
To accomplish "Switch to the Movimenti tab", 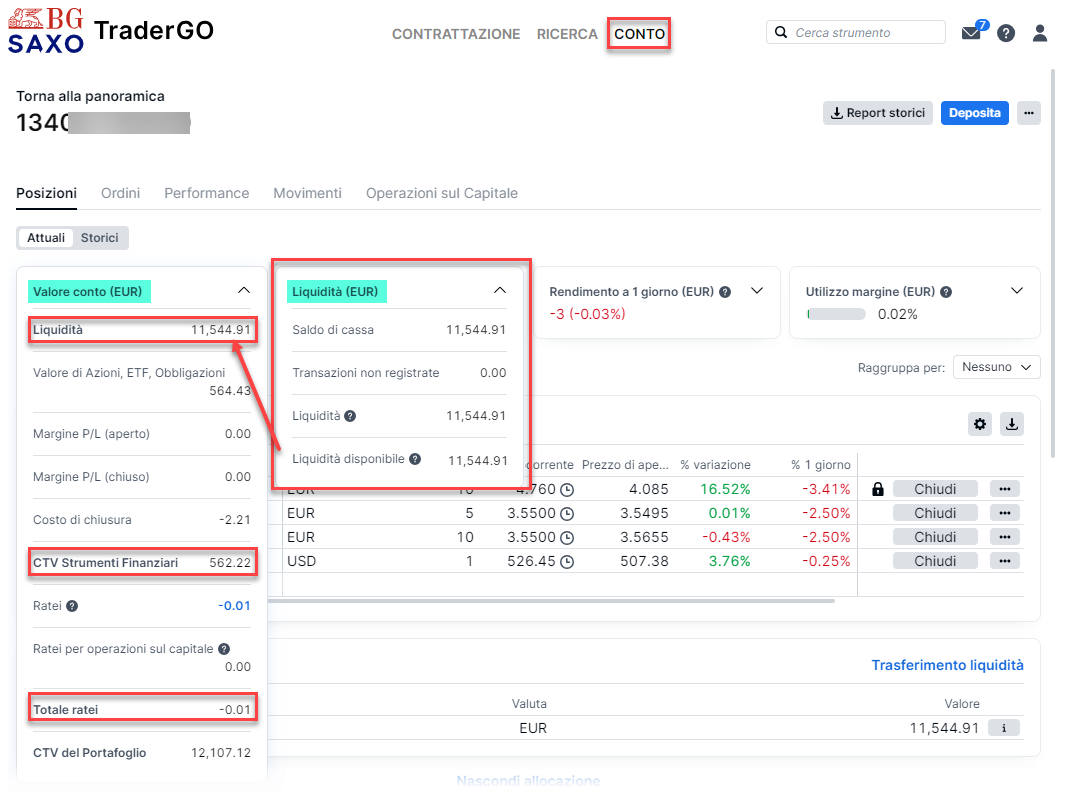I will [x=307, y=193].
